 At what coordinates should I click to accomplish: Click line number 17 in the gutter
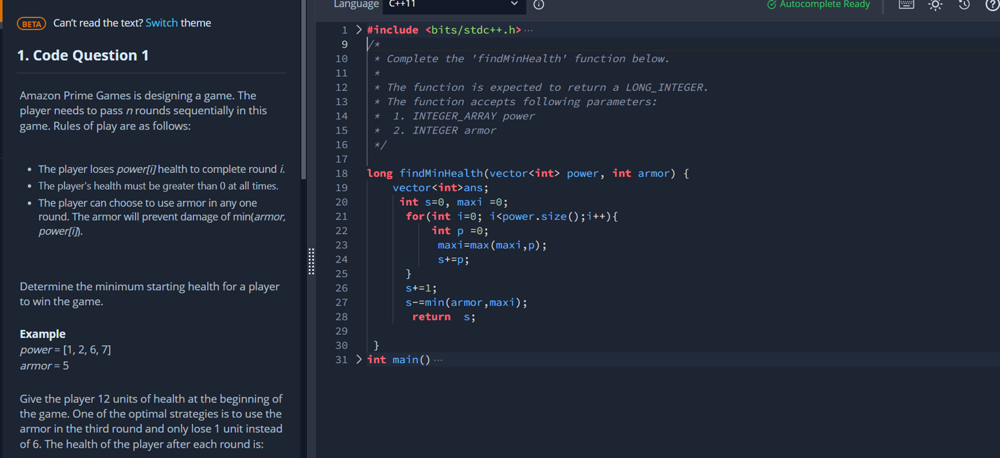341,159
